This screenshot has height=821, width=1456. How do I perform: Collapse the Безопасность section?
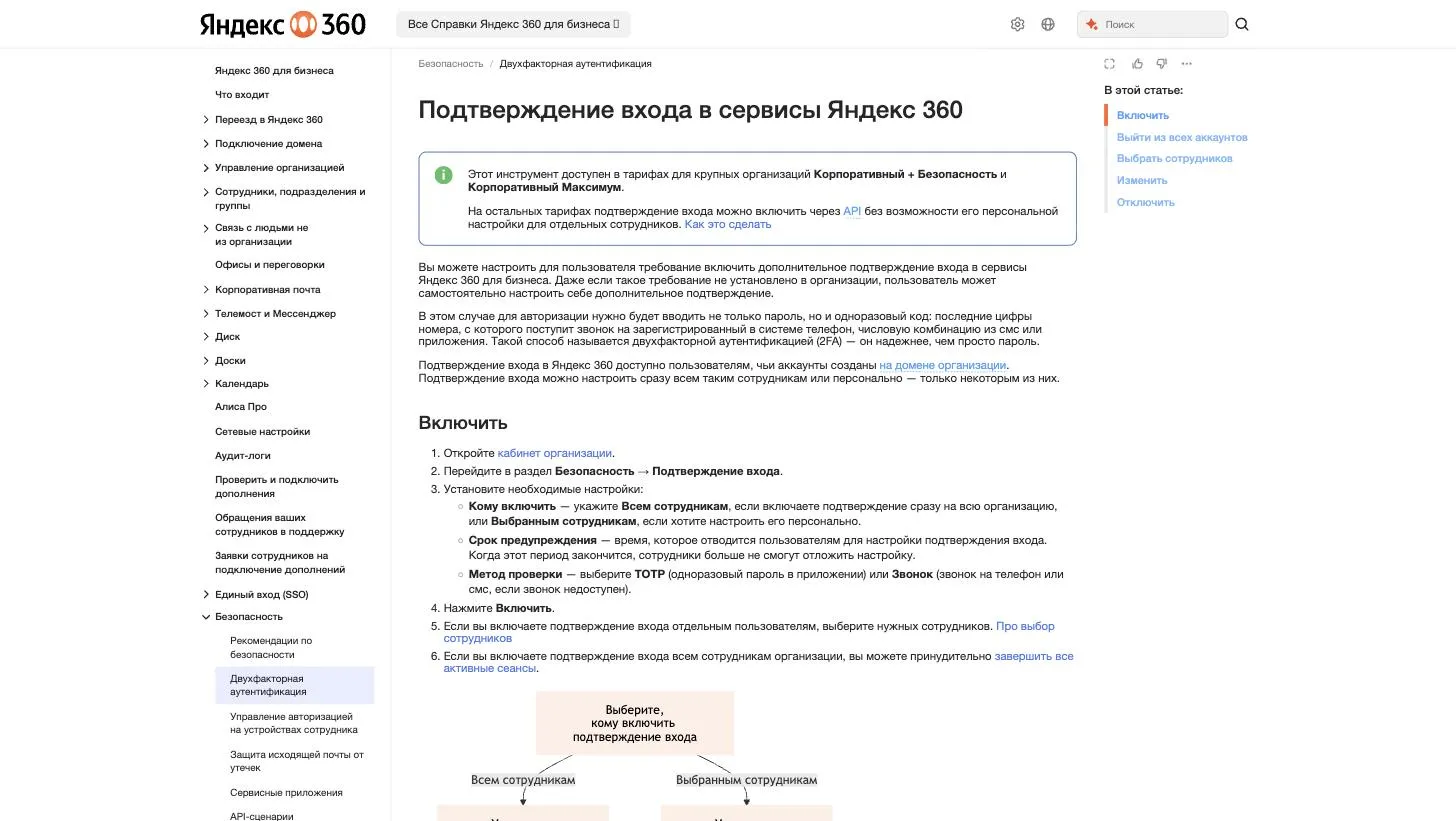click(206, 617)
